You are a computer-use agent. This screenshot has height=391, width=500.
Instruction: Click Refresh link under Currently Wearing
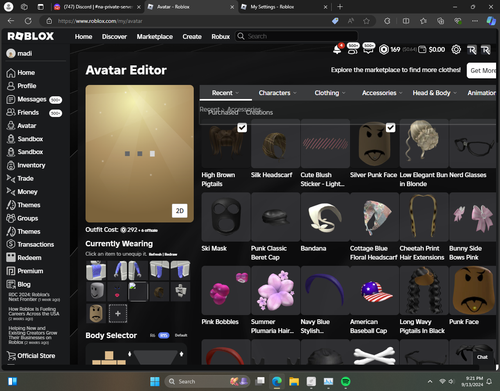pyautogui.click(x=156, y=254)
